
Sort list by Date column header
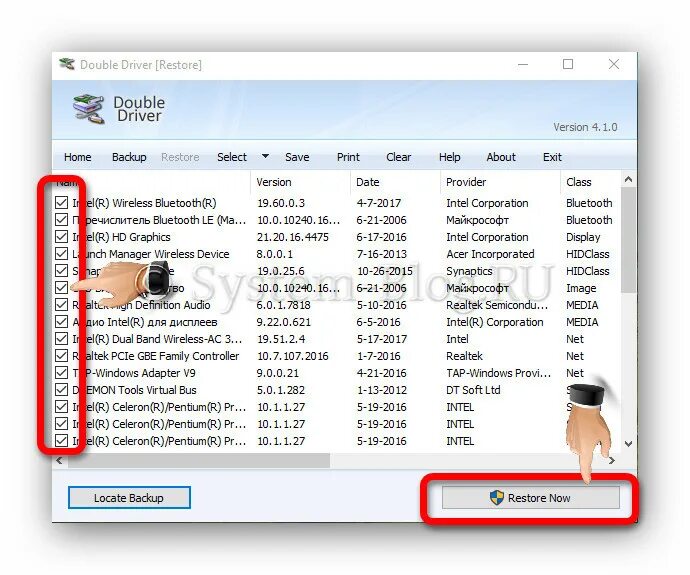(x=395, y=182)
